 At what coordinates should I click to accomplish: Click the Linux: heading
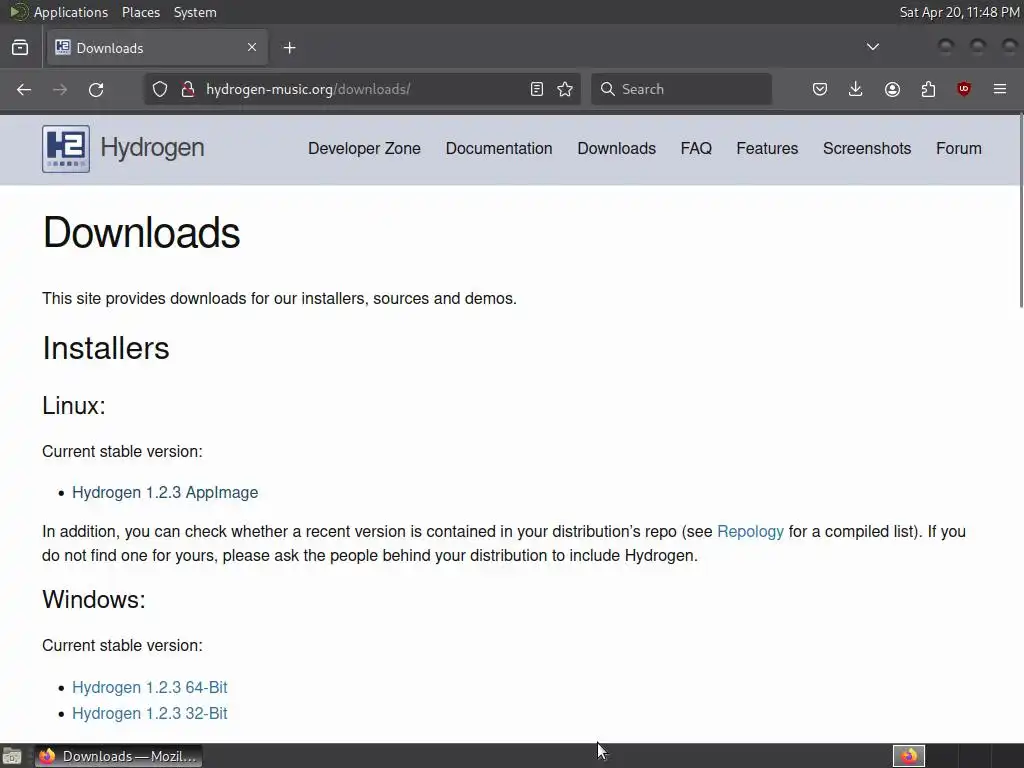click(x=74, y=406)
